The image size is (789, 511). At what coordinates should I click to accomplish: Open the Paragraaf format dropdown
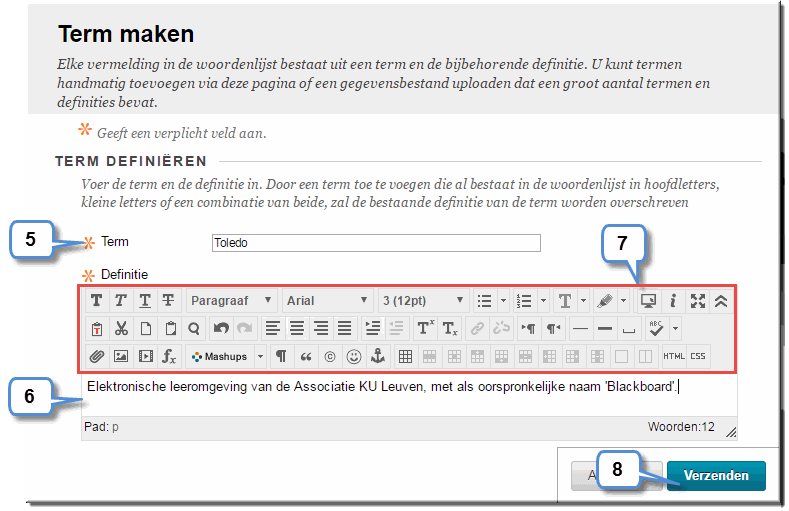[231, 301]
